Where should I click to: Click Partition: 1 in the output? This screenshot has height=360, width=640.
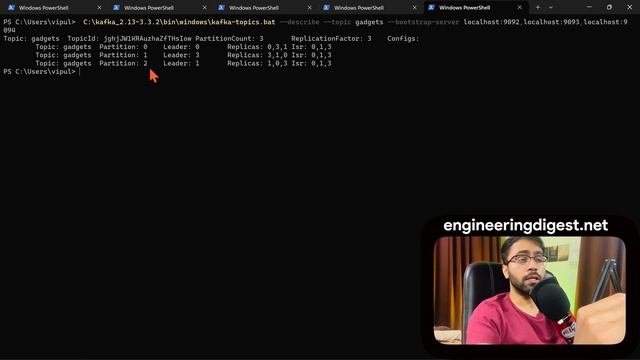[123, 55]
